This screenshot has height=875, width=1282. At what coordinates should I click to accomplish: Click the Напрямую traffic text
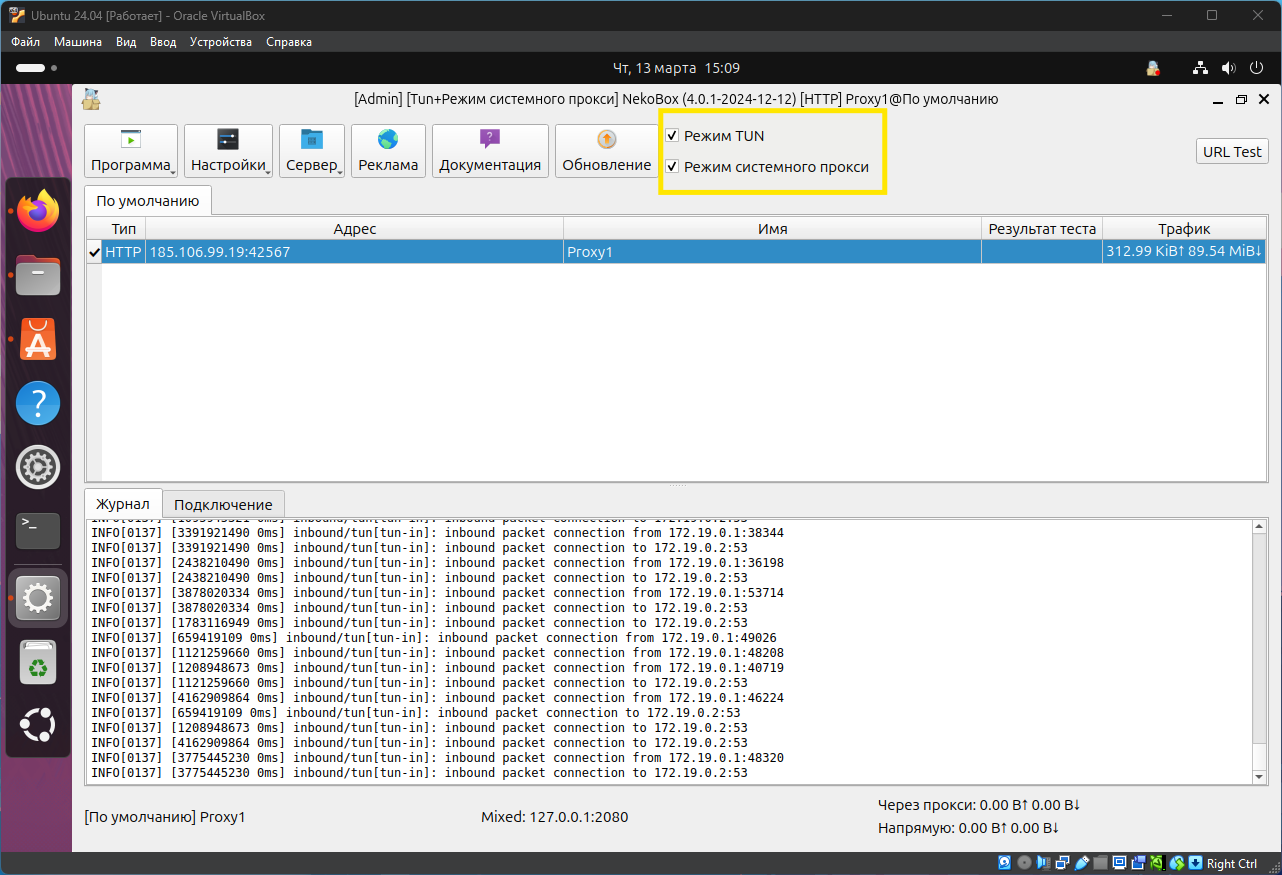pyautogui.click(x=969, y=828)
